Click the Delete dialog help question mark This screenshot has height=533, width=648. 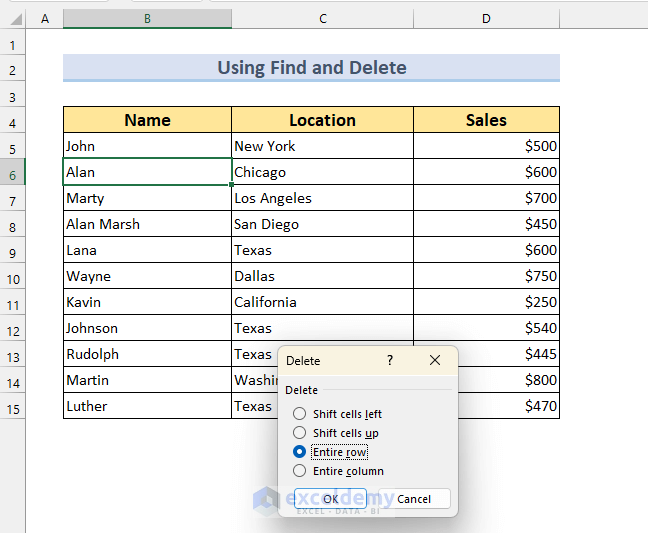(x=390, y=360)
